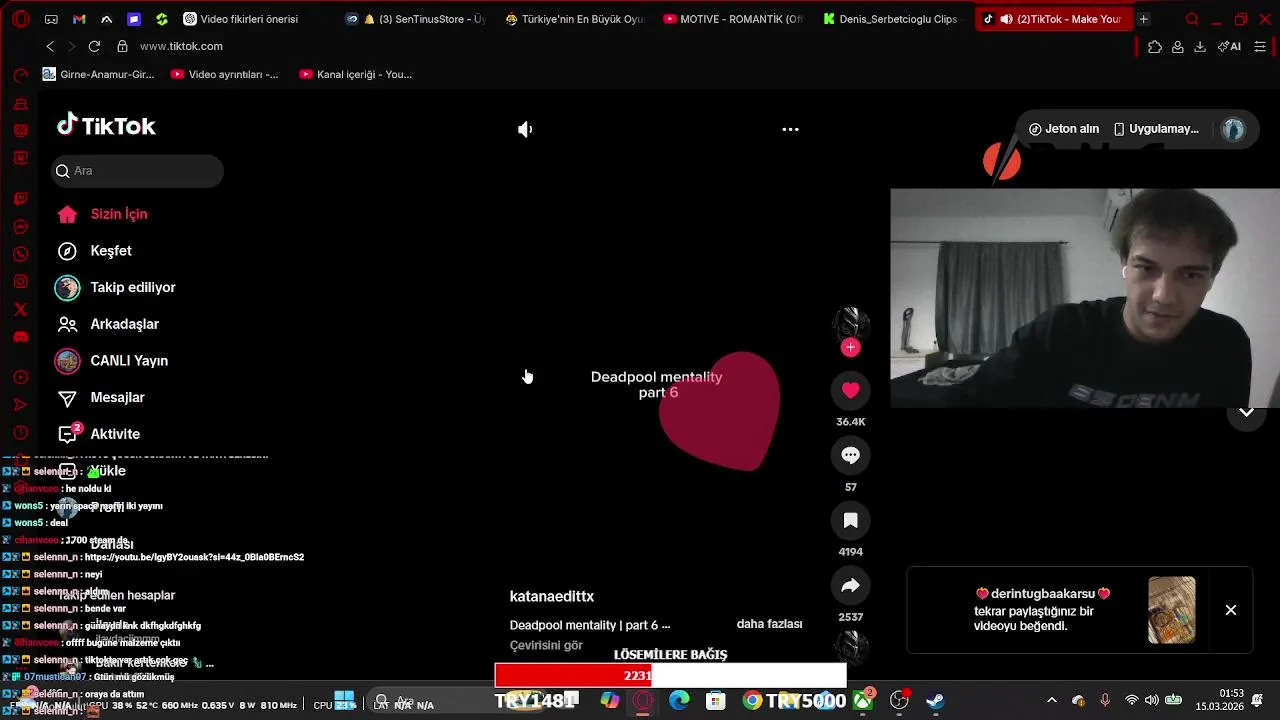The height and width of the screenshot is (720, 1280).
Task: Click the Jeton alın button
Action: click(x=1064, y=129)
